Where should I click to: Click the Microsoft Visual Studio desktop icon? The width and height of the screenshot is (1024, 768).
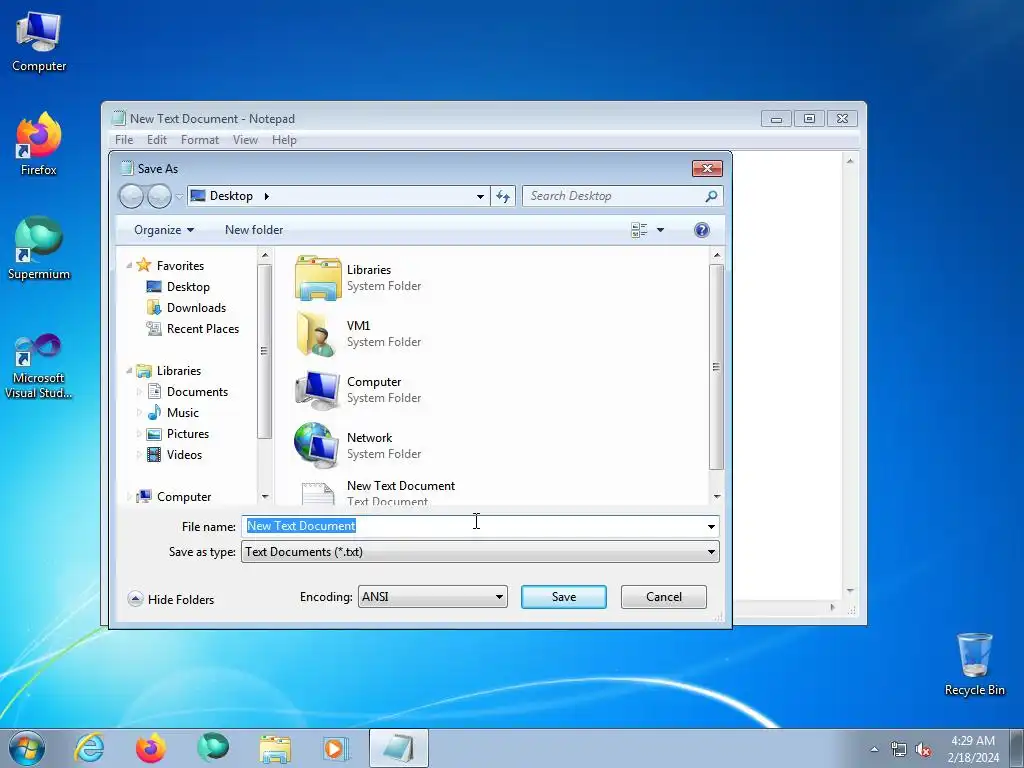pos(39,350)
